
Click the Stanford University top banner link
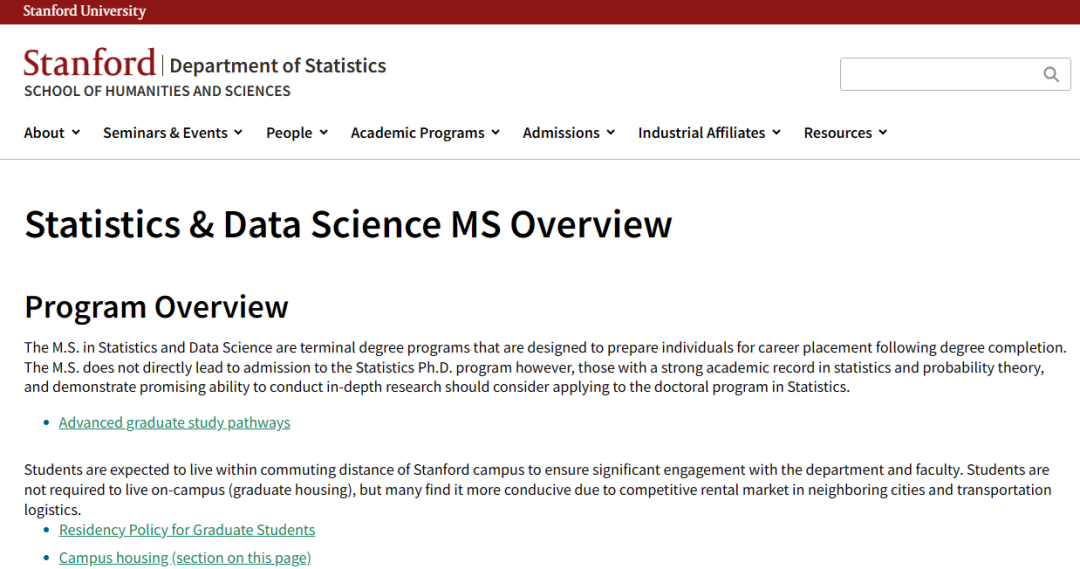84,11
